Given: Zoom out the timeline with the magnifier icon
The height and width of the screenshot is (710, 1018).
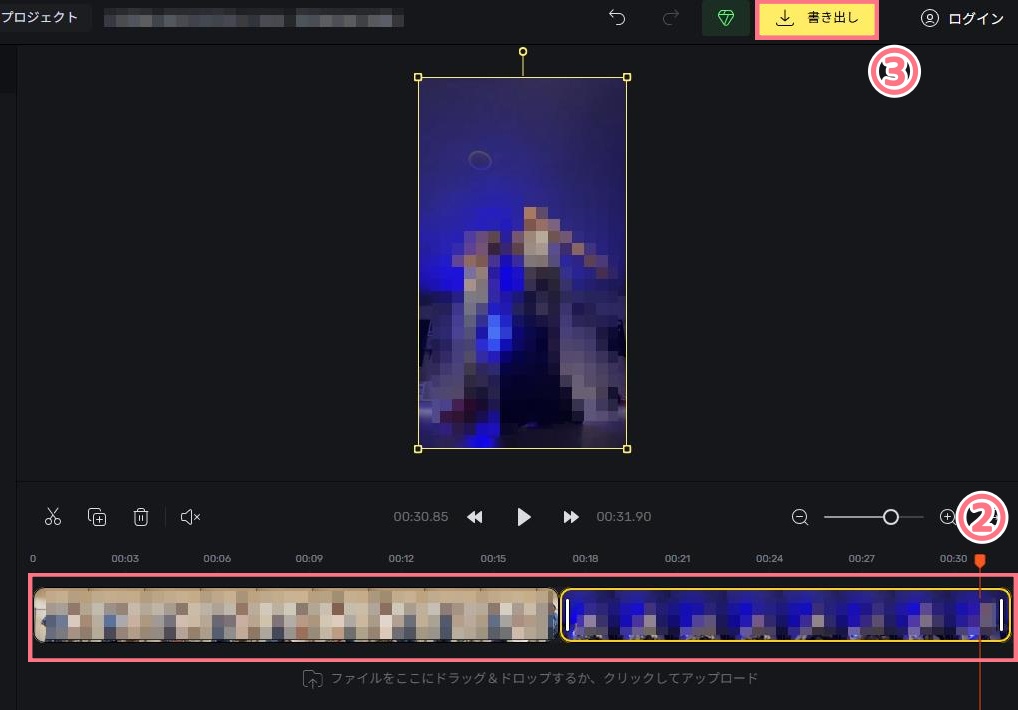Looking at the screenshot, I should pos(800,517).
